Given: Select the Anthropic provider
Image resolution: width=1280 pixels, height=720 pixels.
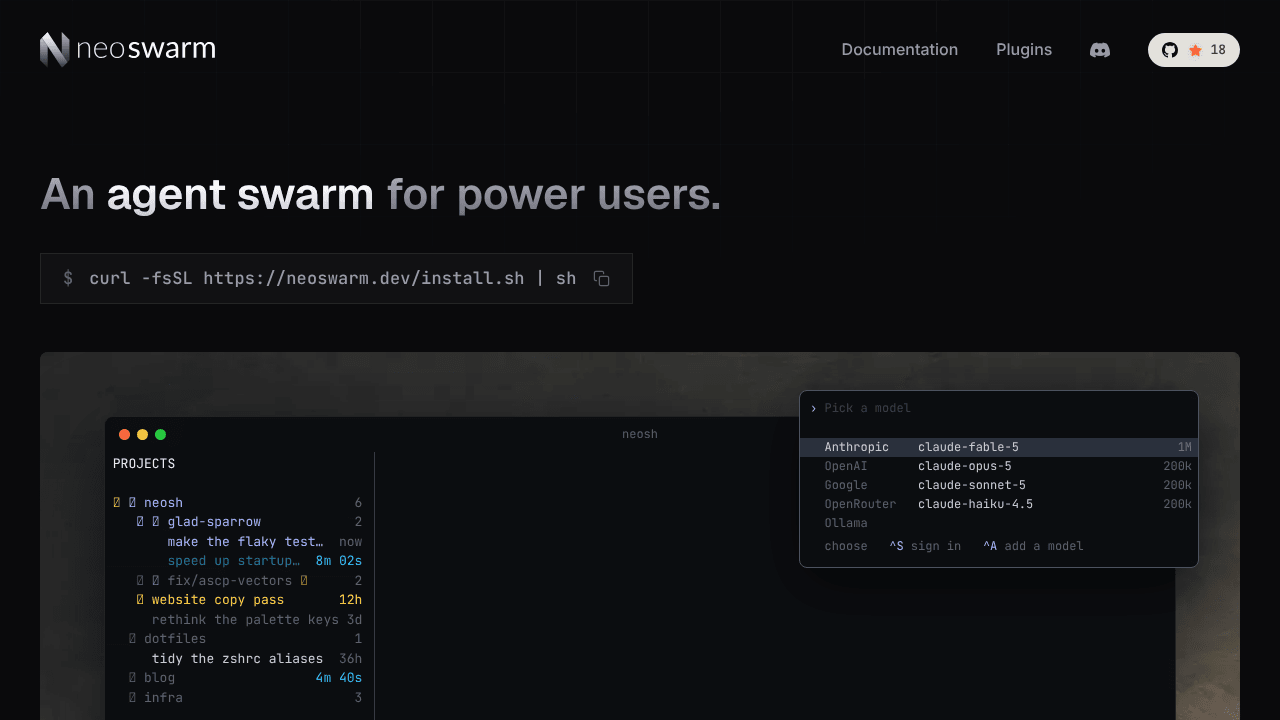Looking at the screenshot, I should click(x=856, y=447).
